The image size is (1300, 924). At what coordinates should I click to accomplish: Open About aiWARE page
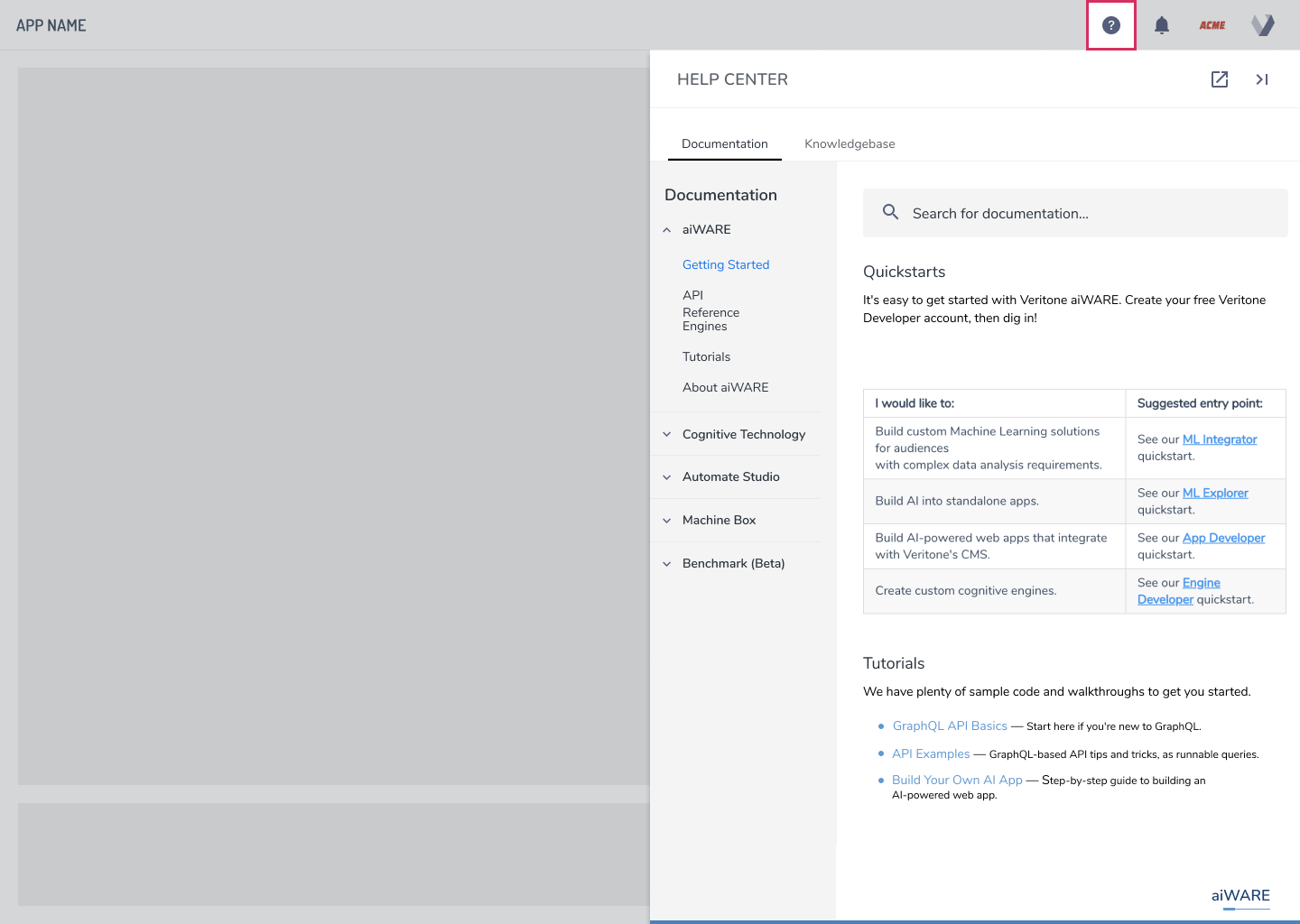point(726,387)
